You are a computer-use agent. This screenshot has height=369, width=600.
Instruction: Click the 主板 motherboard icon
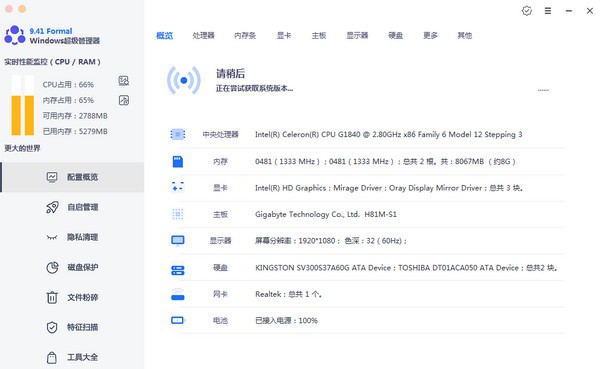[178, 214]
